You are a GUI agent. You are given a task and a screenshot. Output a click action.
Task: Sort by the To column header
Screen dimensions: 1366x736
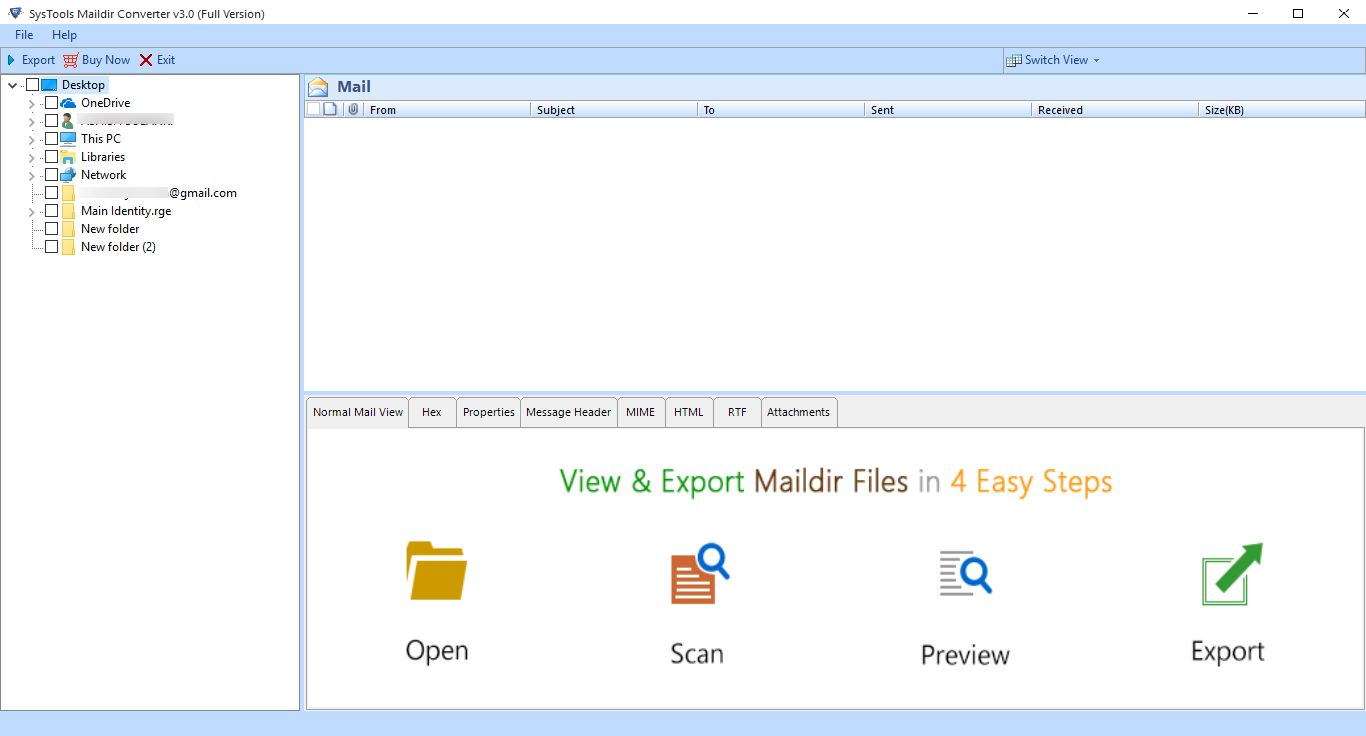(x=781, y=110)
